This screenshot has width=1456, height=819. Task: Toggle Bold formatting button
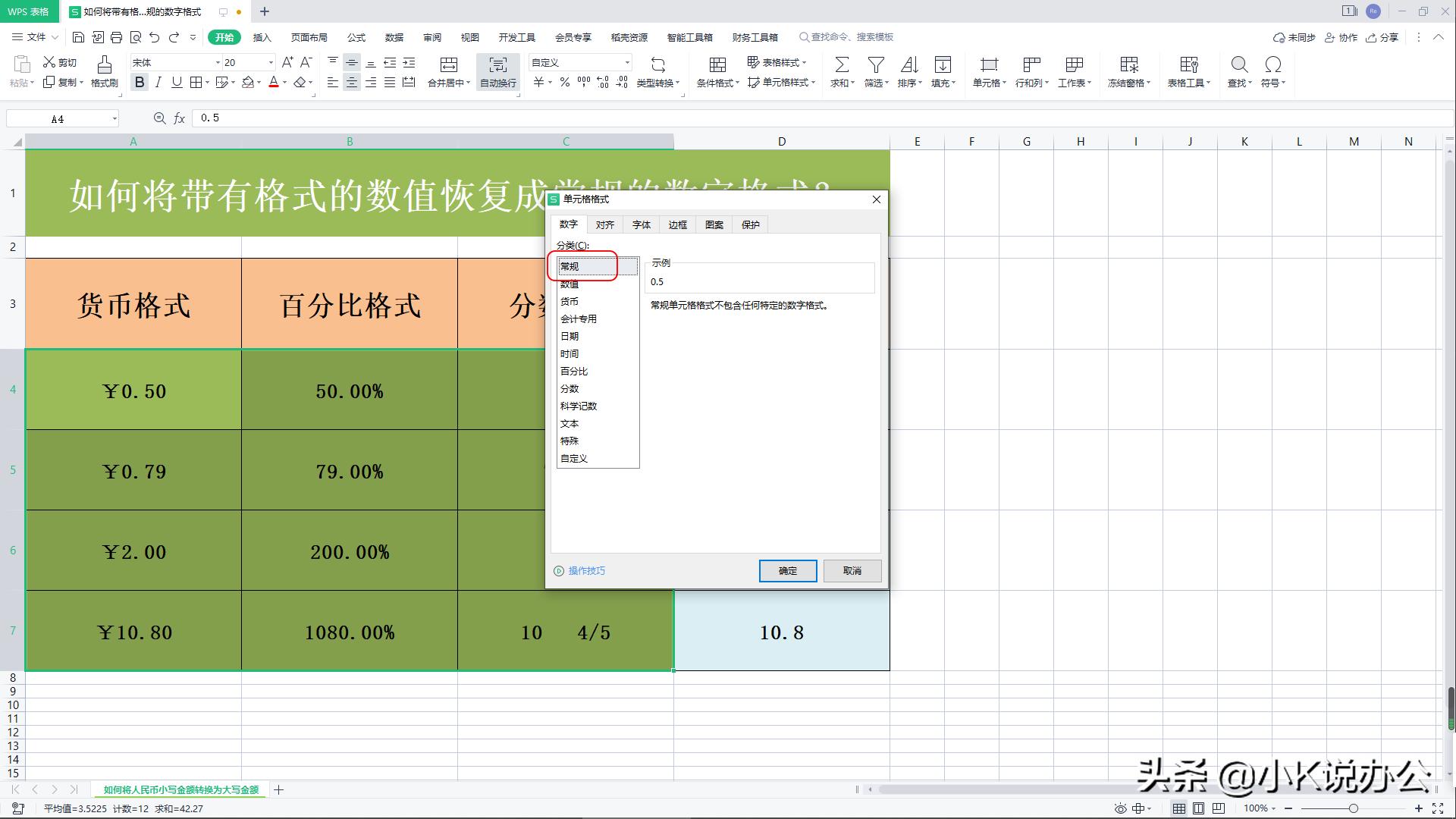pos(140,83)
